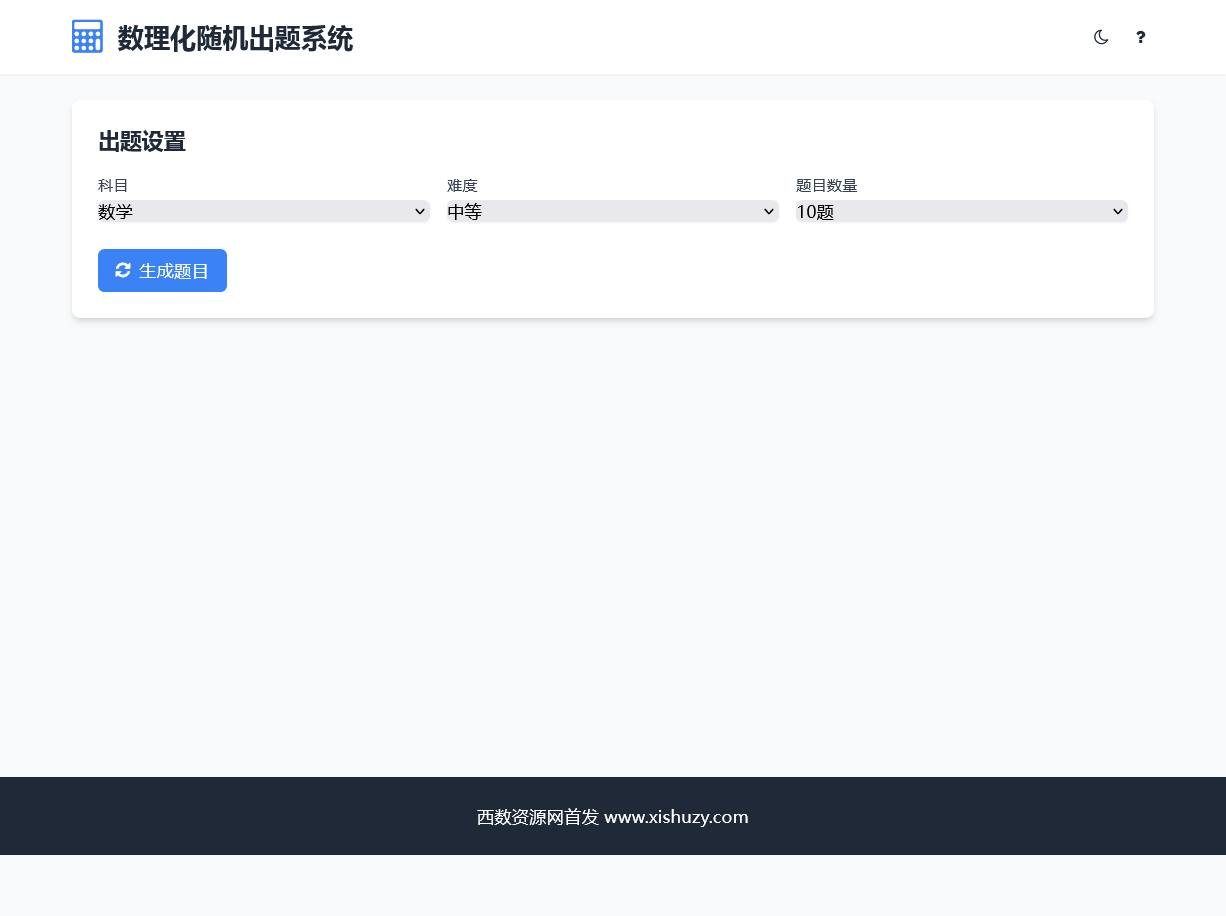Click the 出题设置 section heading

(x=141, y=142)
